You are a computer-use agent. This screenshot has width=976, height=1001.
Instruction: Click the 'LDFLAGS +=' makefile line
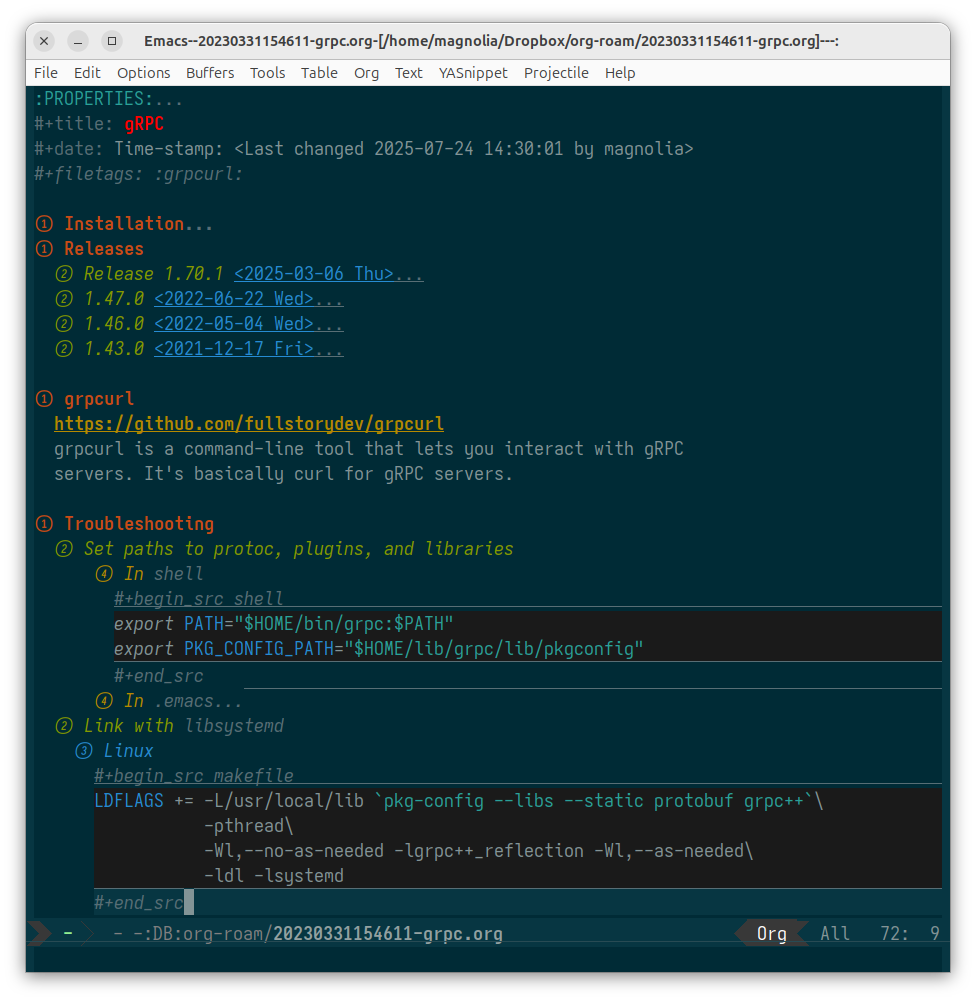click(x=459, y=801)
